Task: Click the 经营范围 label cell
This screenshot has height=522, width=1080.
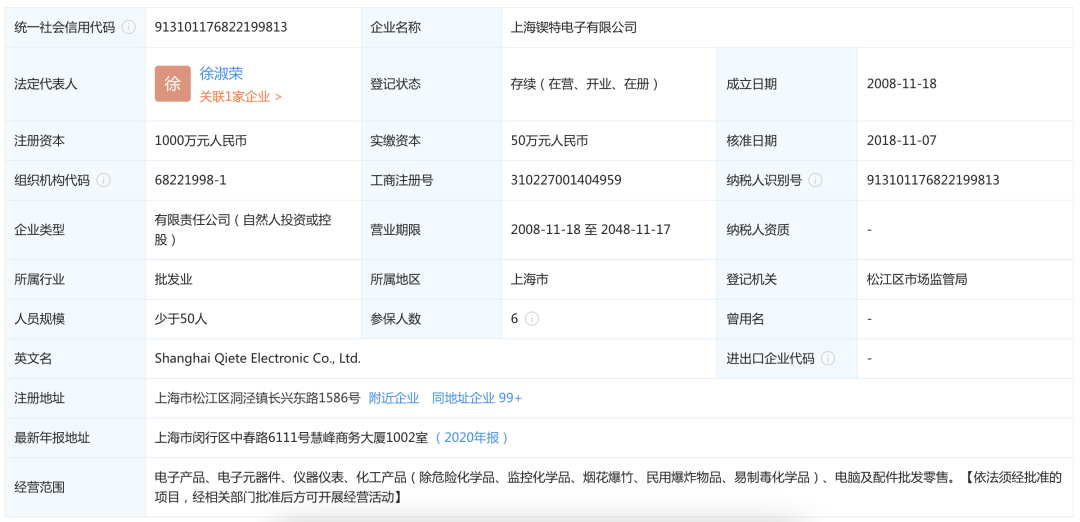Action: pyautogui.click(x=75, y=487)
